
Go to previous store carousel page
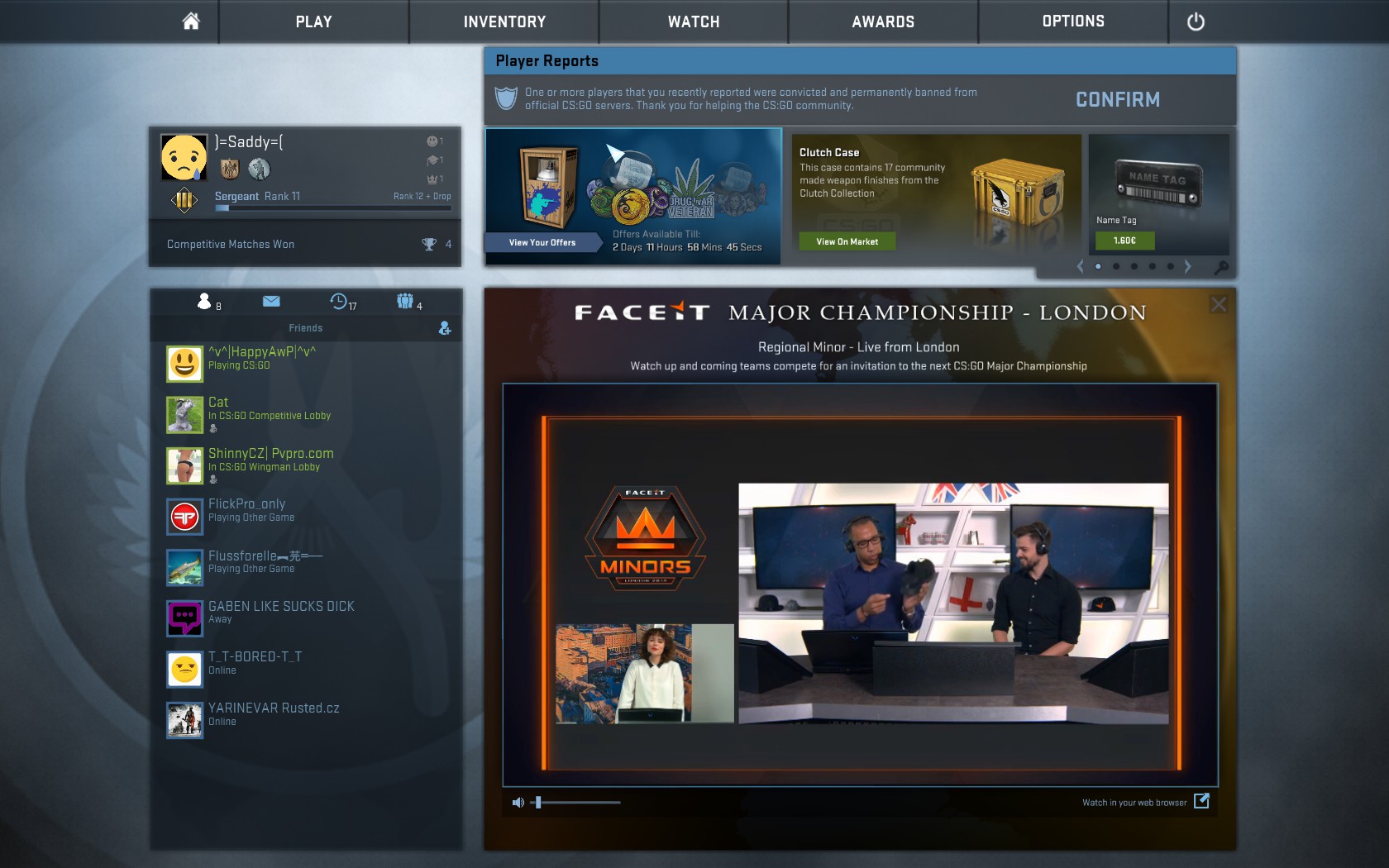pyautogui.click(x=1080, y=266)
